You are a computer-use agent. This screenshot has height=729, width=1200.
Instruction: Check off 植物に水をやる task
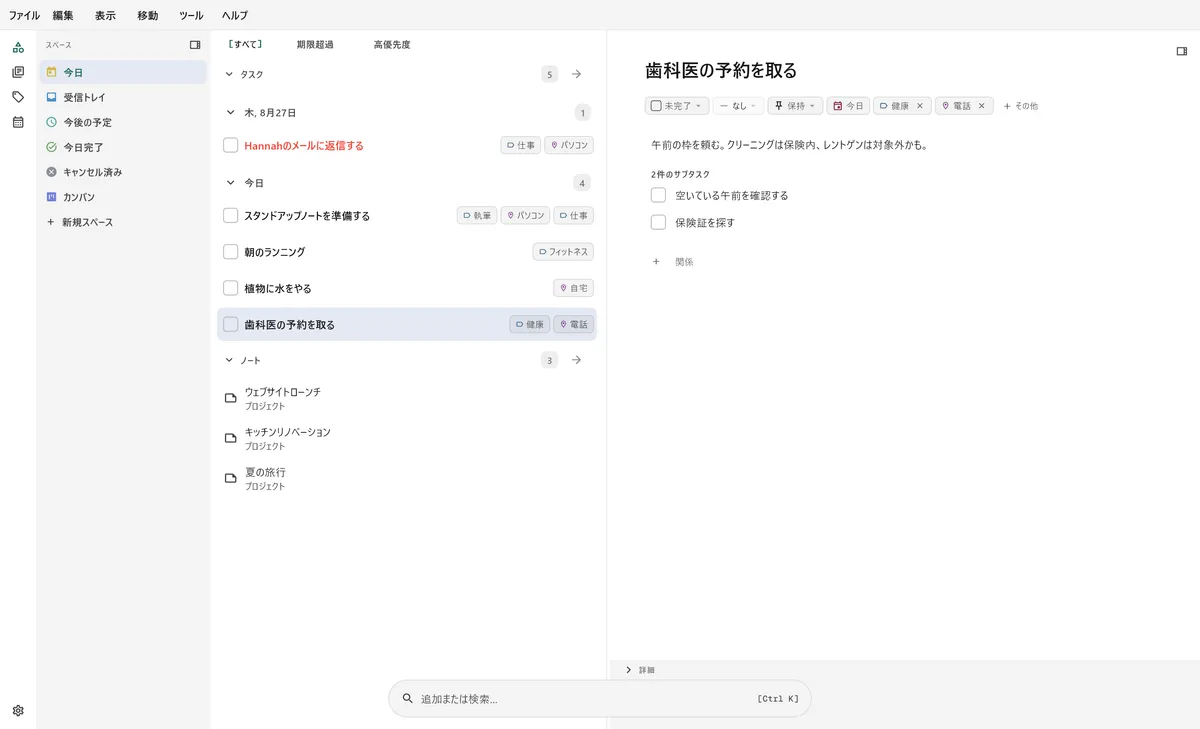(x=231, y=288)
